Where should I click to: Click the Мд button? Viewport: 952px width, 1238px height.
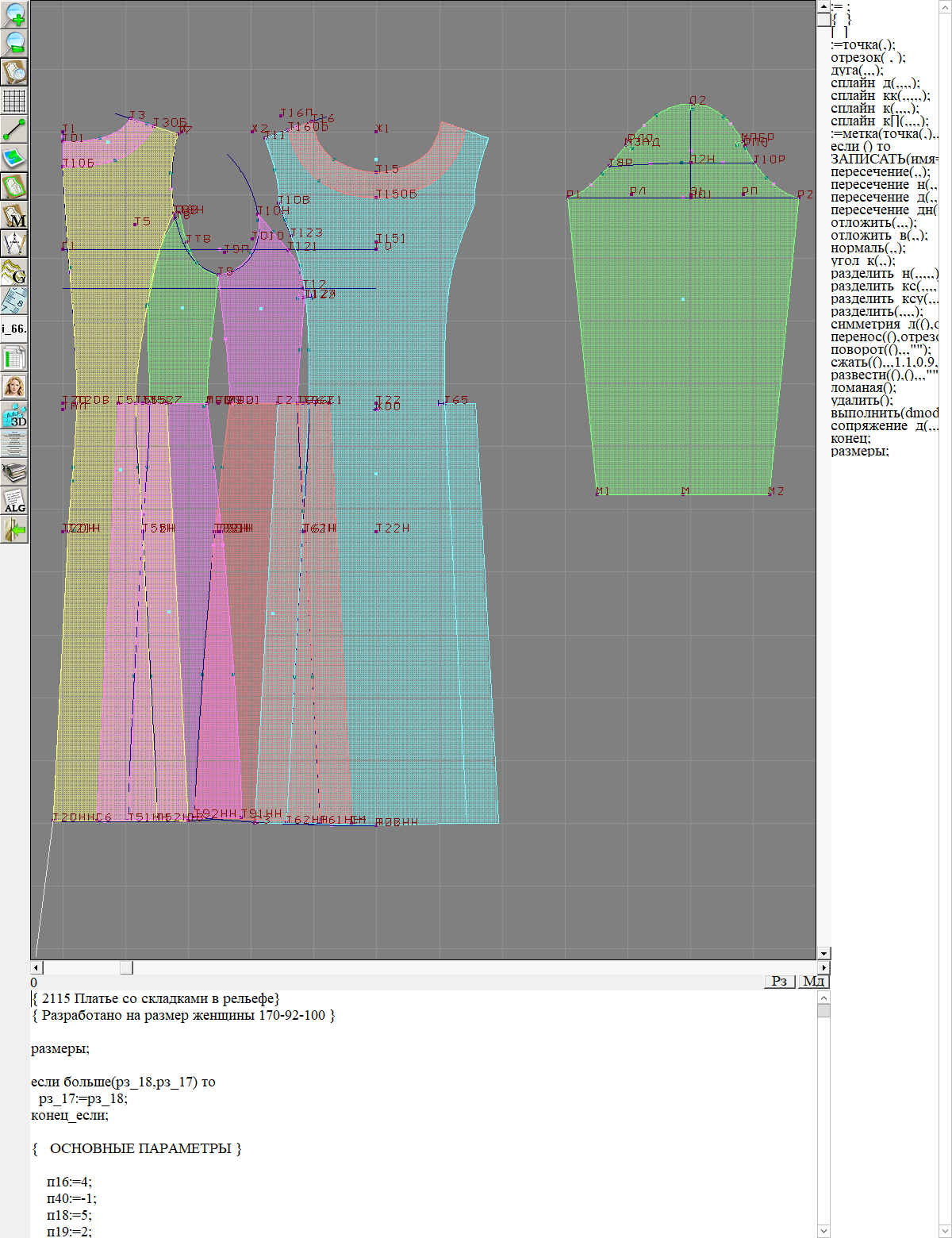pyautogui.click(x=813, y=982)
